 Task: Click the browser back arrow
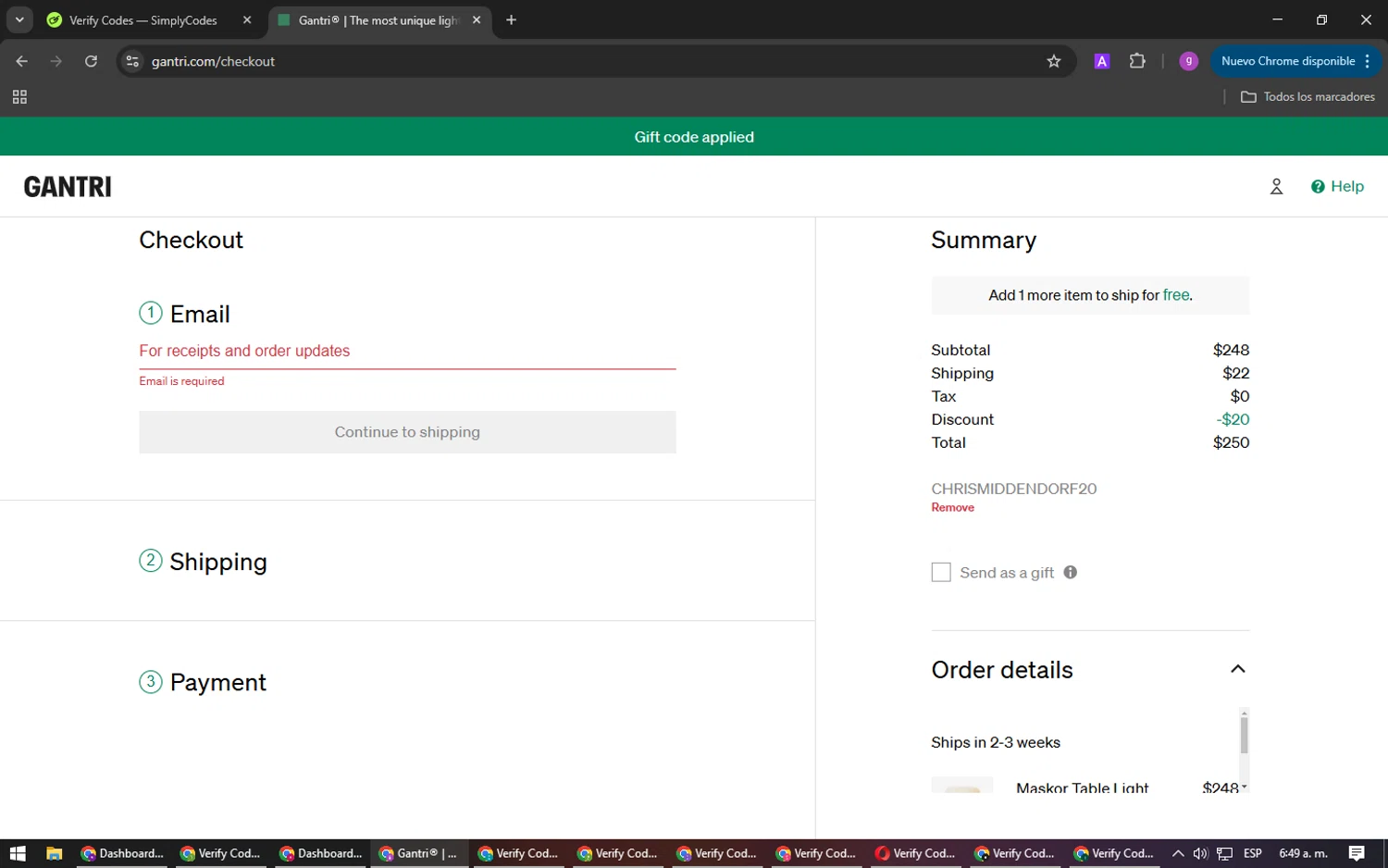pyautogui.click(x=22, y=61)
